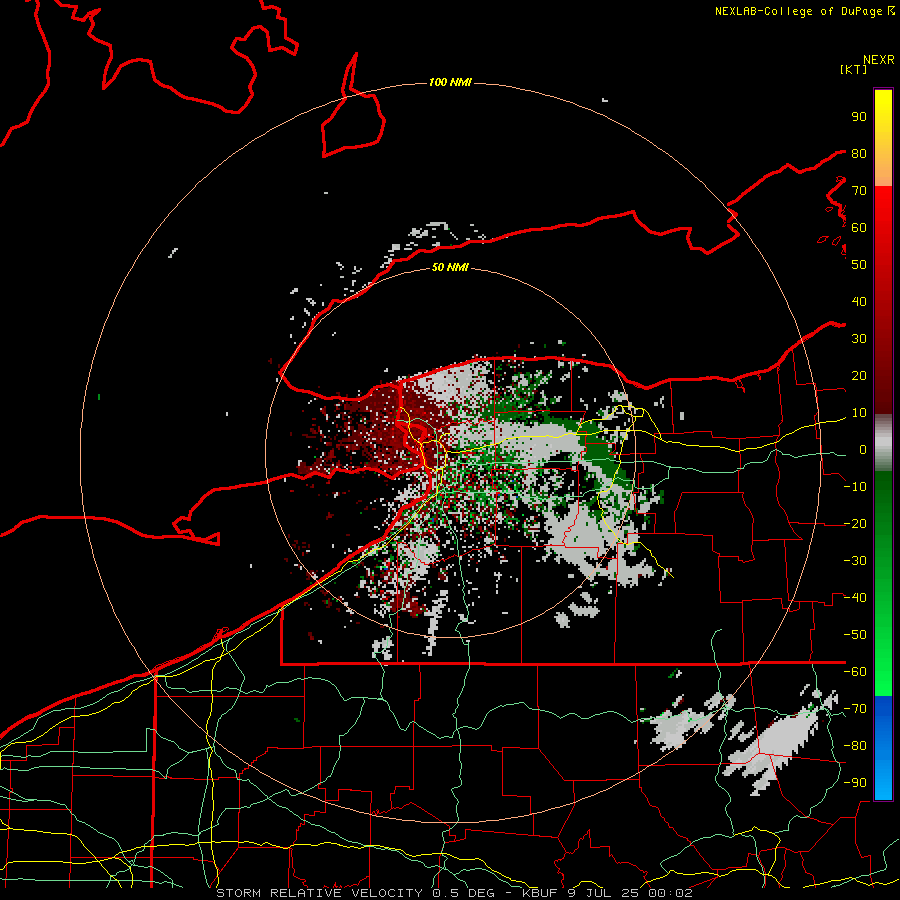Select the -30 value on velocity scale
The image size is (900, 900).
[x=855, y=561]
